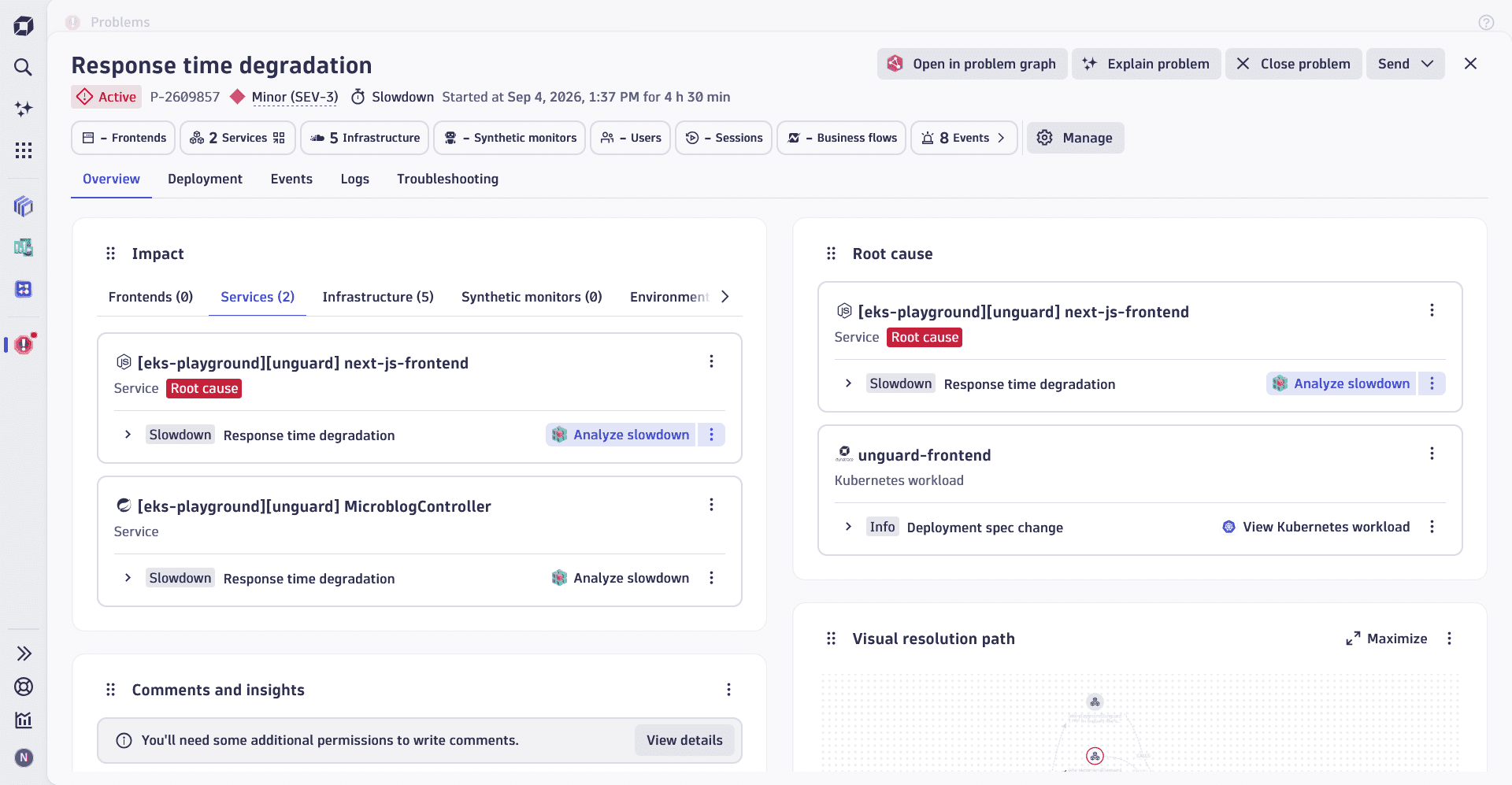Screen dimensions: 1512x785
Task: Click View Kubernetes workload
Action: (x=1316, y=527)
